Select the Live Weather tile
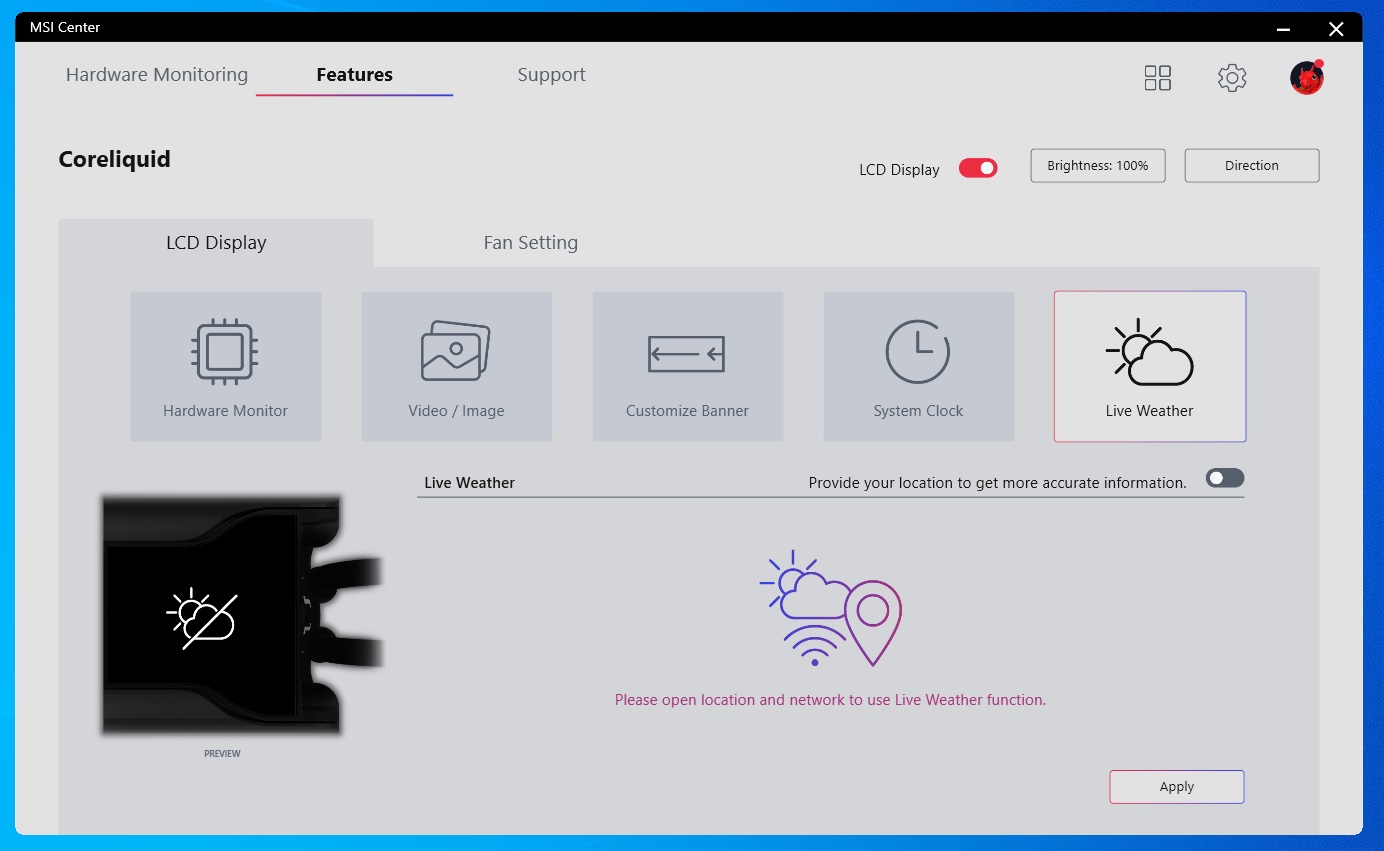The width and height of the screenshot is (1384, 851). [1149, 366]
